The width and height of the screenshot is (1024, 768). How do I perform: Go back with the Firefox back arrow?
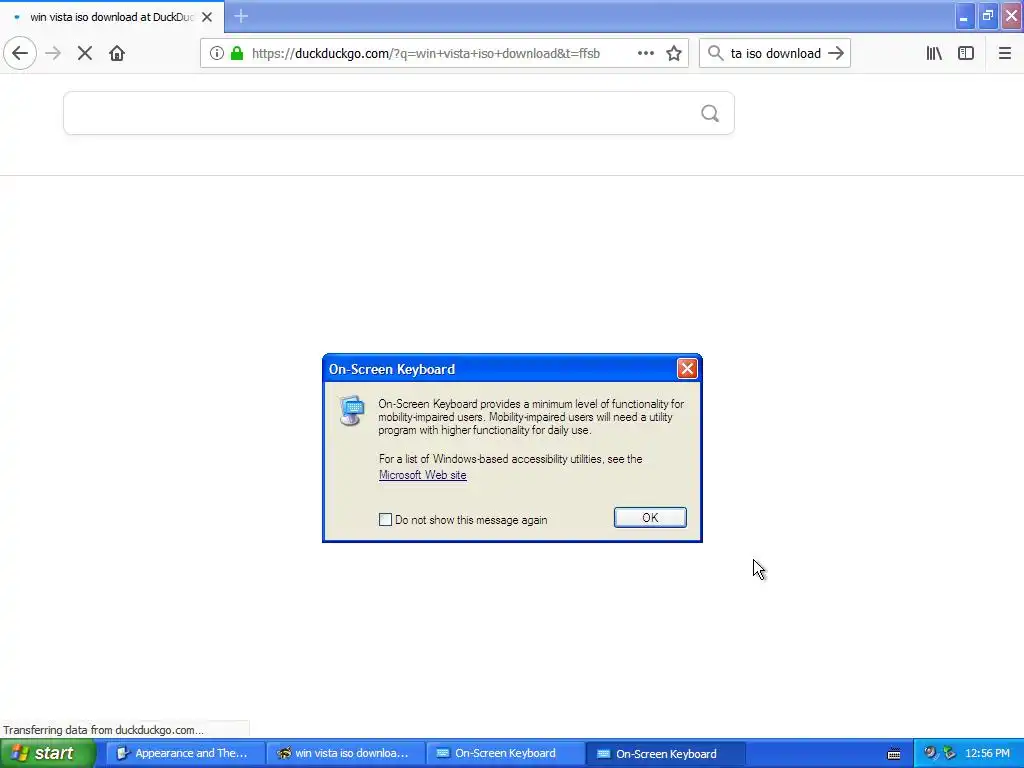click(x=20, y=54)
